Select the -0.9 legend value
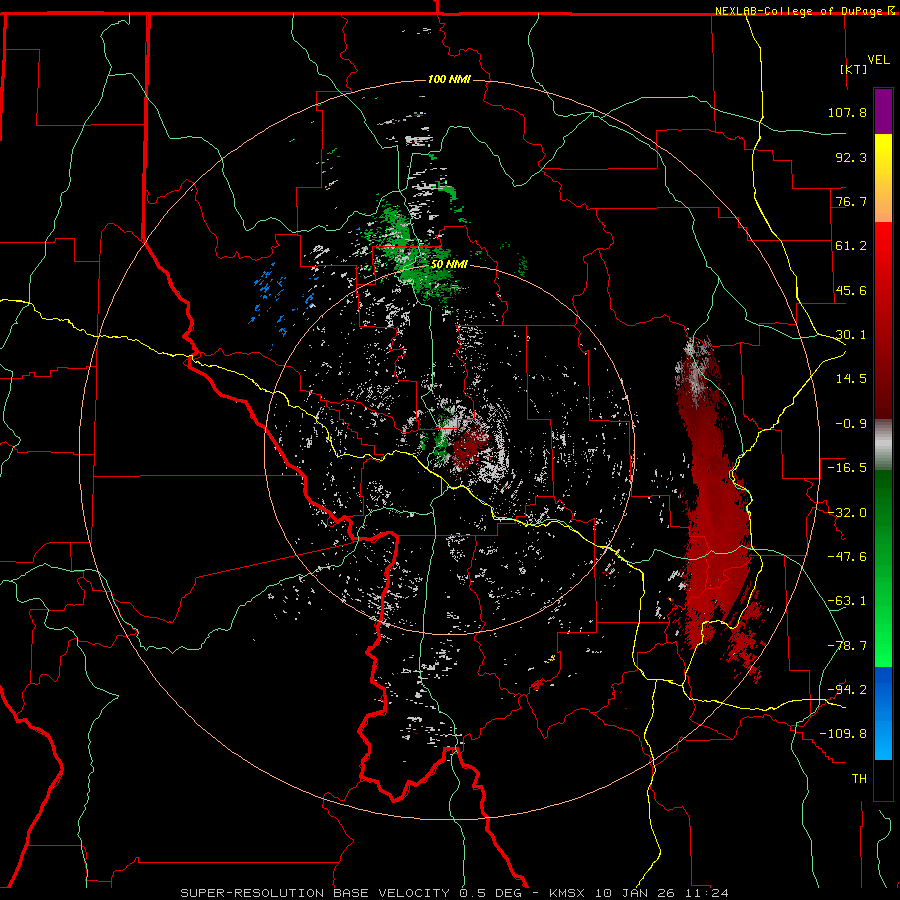Viewport: 900px width, 900px height. (851, 424)
